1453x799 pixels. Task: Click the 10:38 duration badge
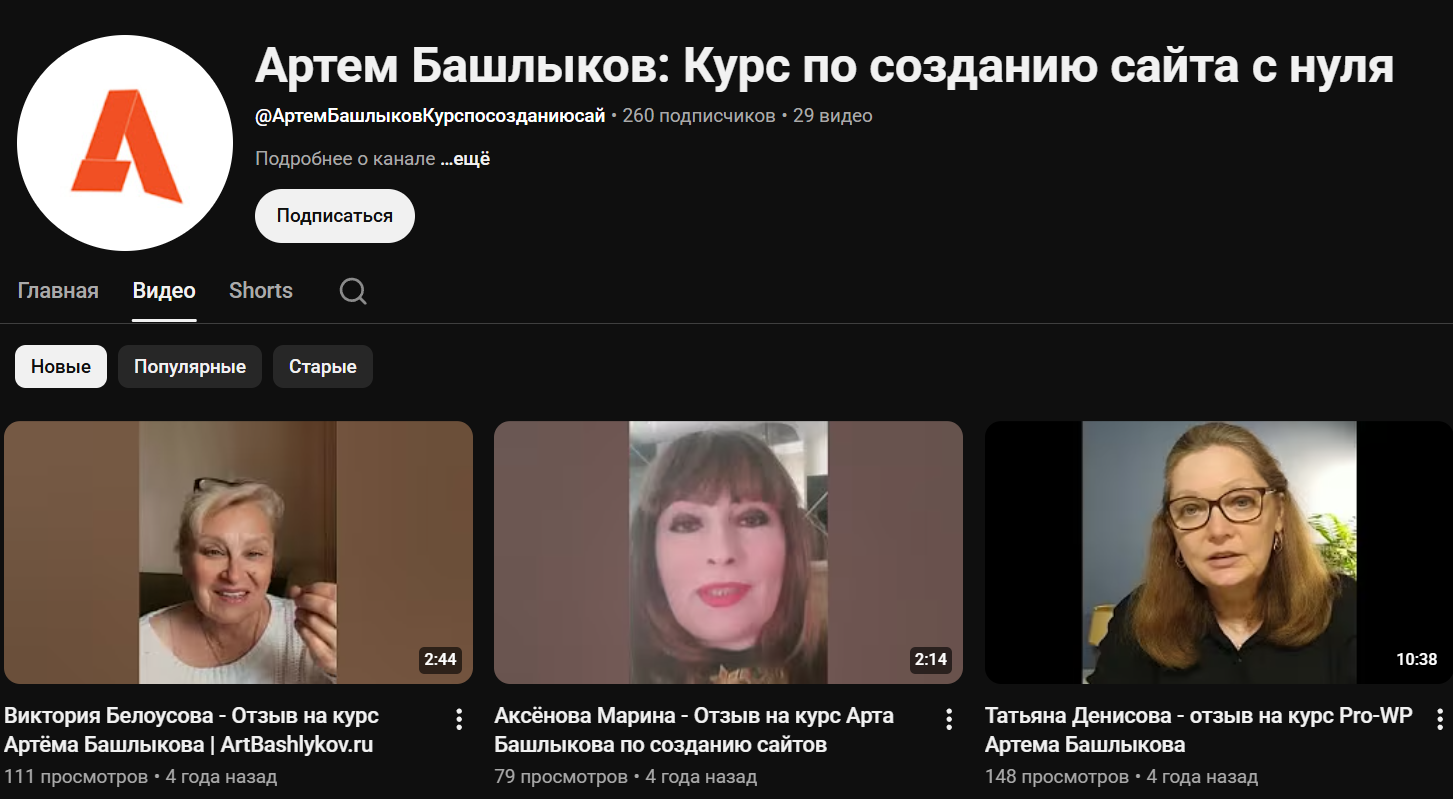(1417, 659)
